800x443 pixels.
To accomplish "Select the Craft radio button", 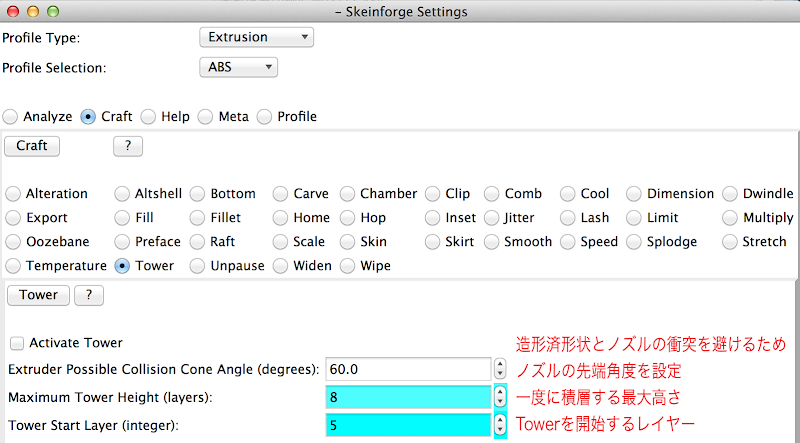I will tap(88, 117).
